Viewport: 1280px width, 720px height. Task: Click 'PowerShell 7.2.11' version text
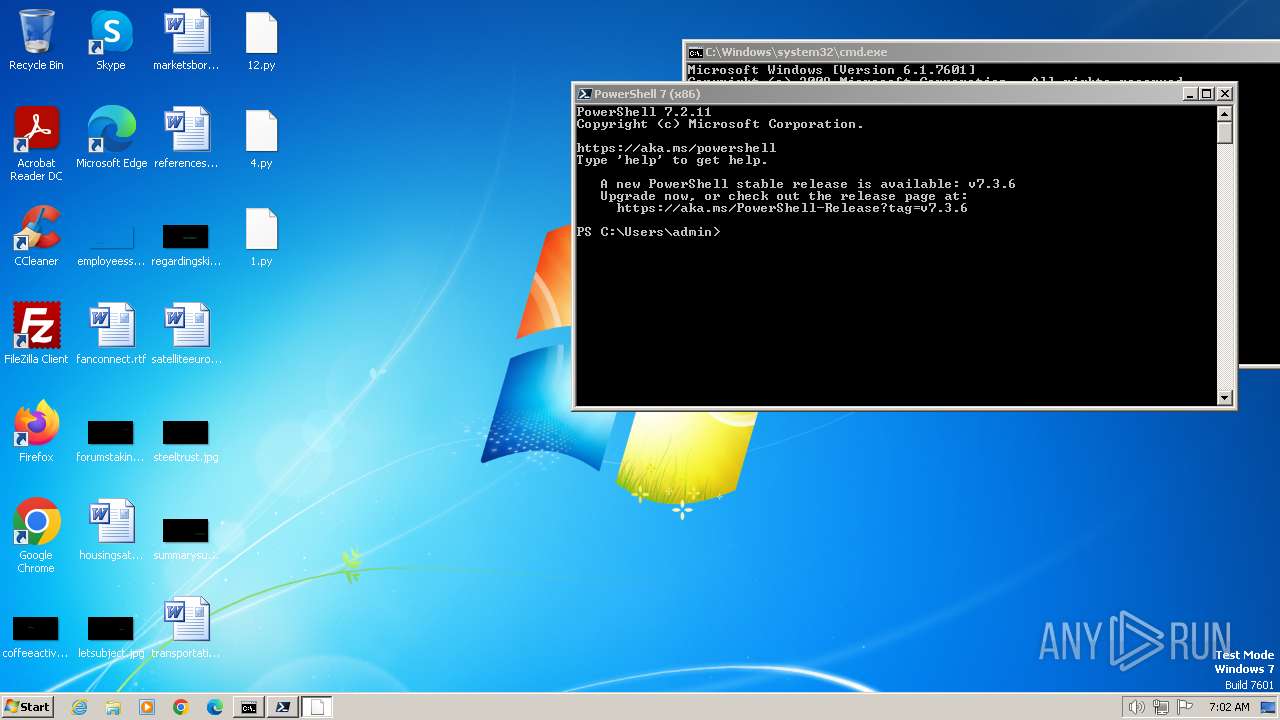coord(644,112)
